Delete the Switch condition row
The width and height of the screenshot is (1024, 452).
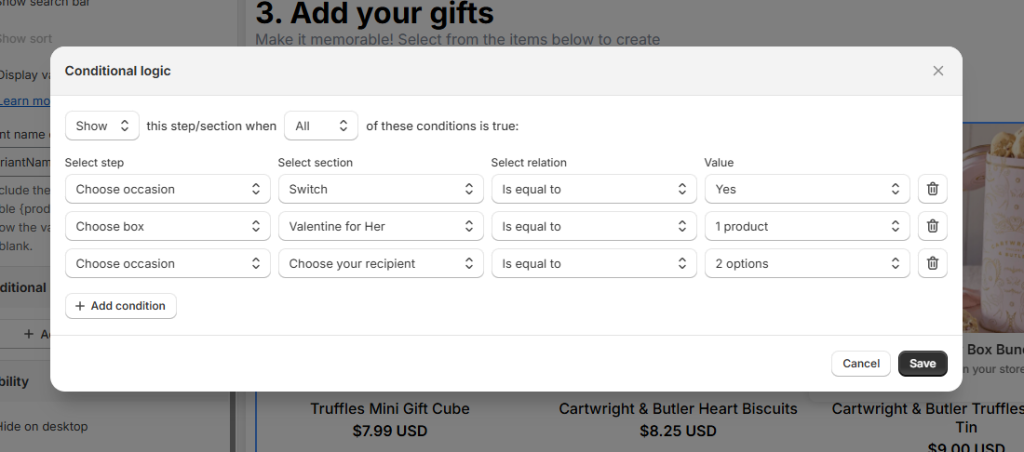(932, 189)
